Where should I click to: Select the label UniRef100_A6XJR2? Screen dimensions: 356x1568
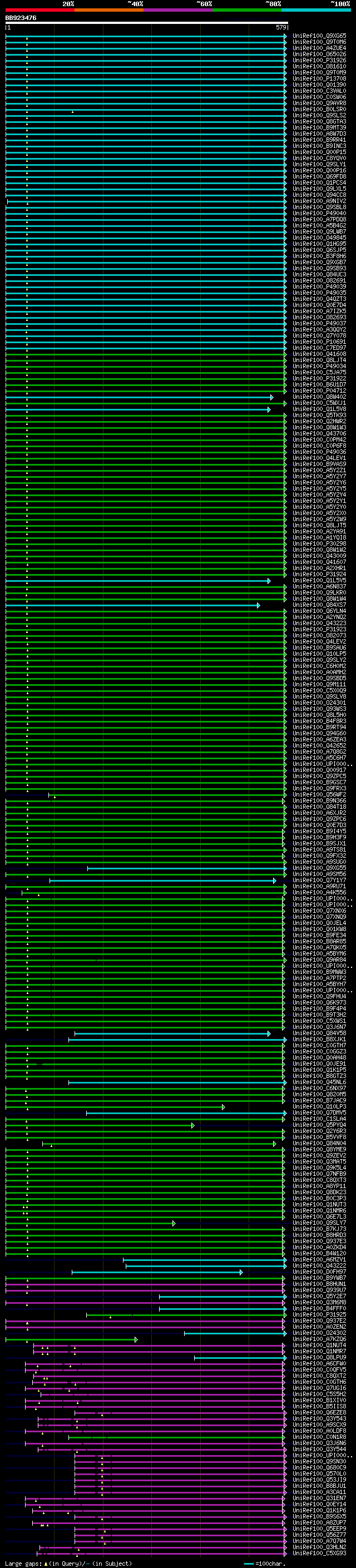pos(319,813)
